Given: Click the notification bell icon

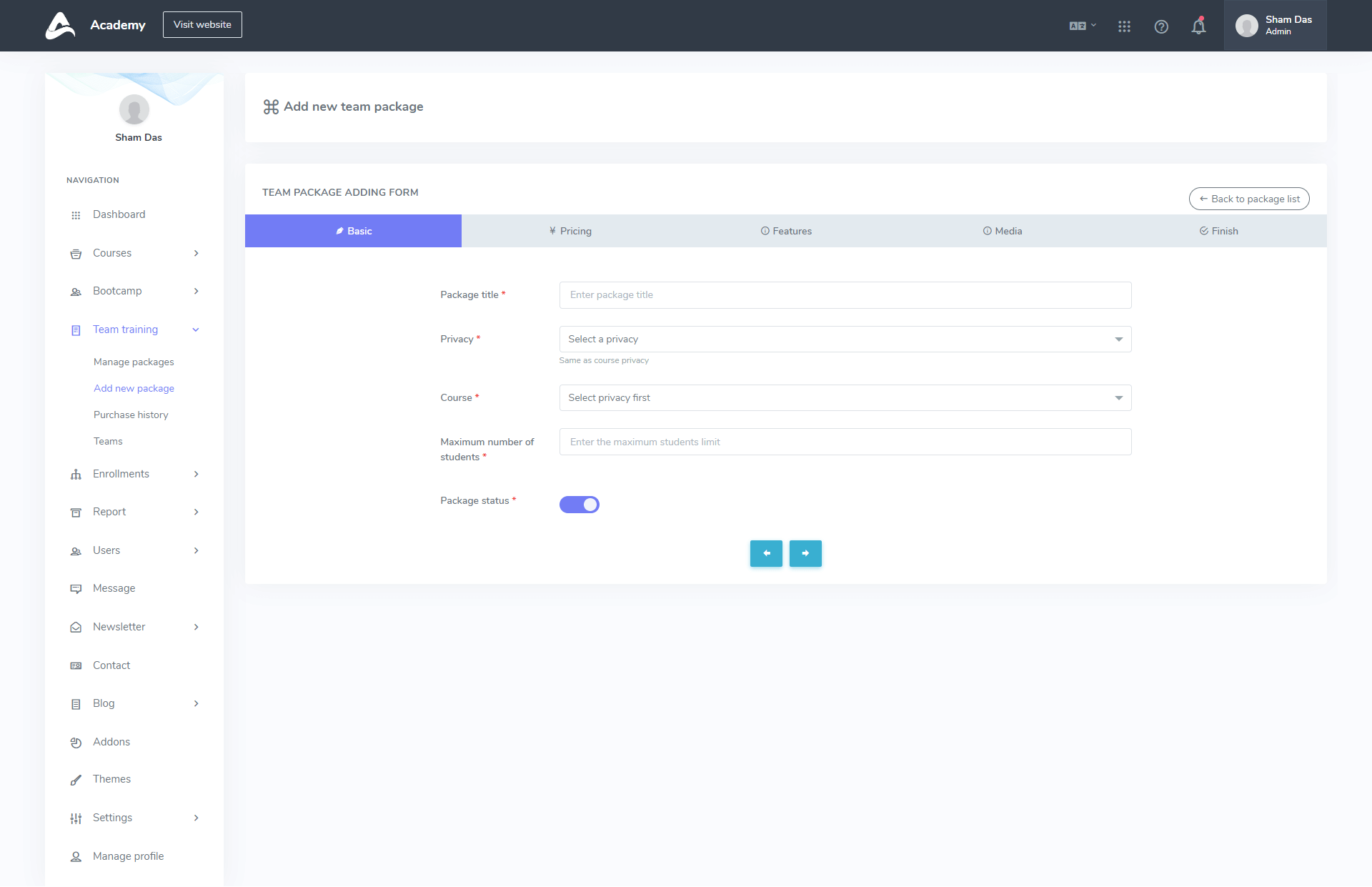Looking at the screenshot, I should pyautogui.click(x=1198, y=26).
